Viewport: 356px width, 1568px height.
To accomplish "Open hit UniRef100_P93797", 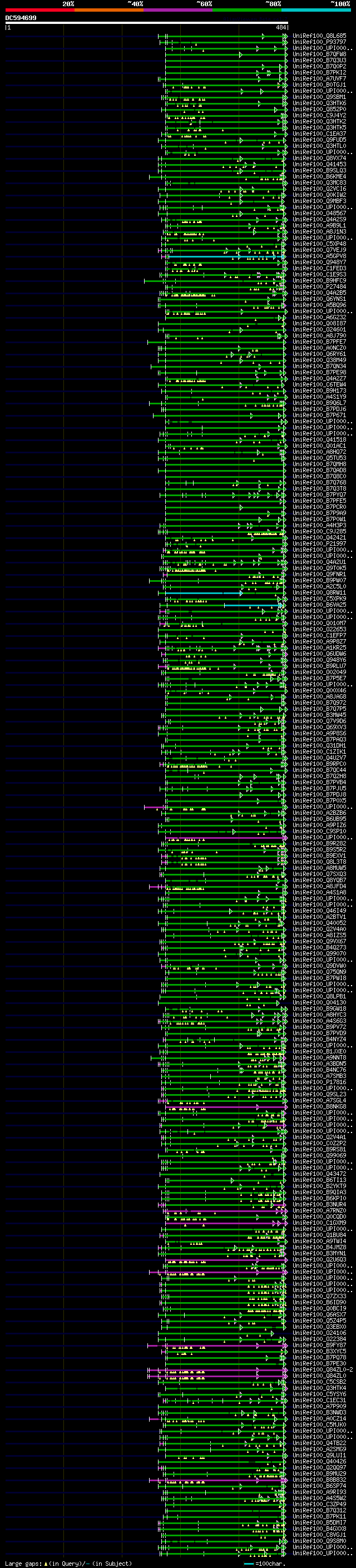I will tap(319, 42).
